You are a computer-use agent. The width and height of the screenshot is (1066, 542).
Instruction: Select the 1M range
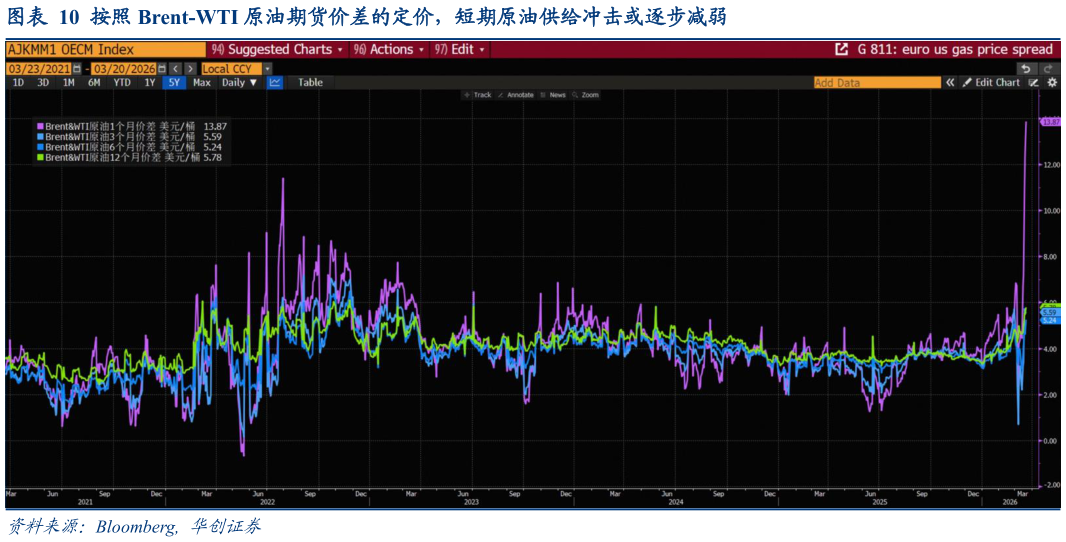(69, 82)
